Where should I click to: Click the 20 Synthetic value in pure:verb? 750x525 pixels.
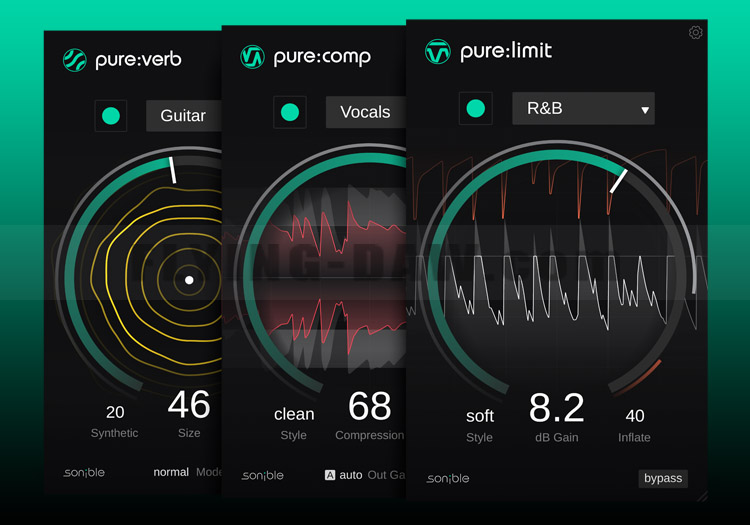click(115, 412)
